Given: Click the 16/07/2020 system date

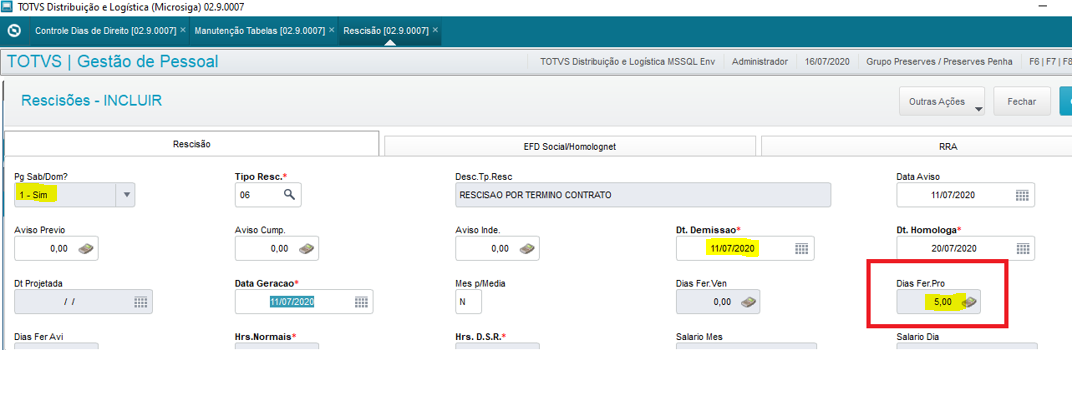Looking at the screenshot, I should [827, 62].
